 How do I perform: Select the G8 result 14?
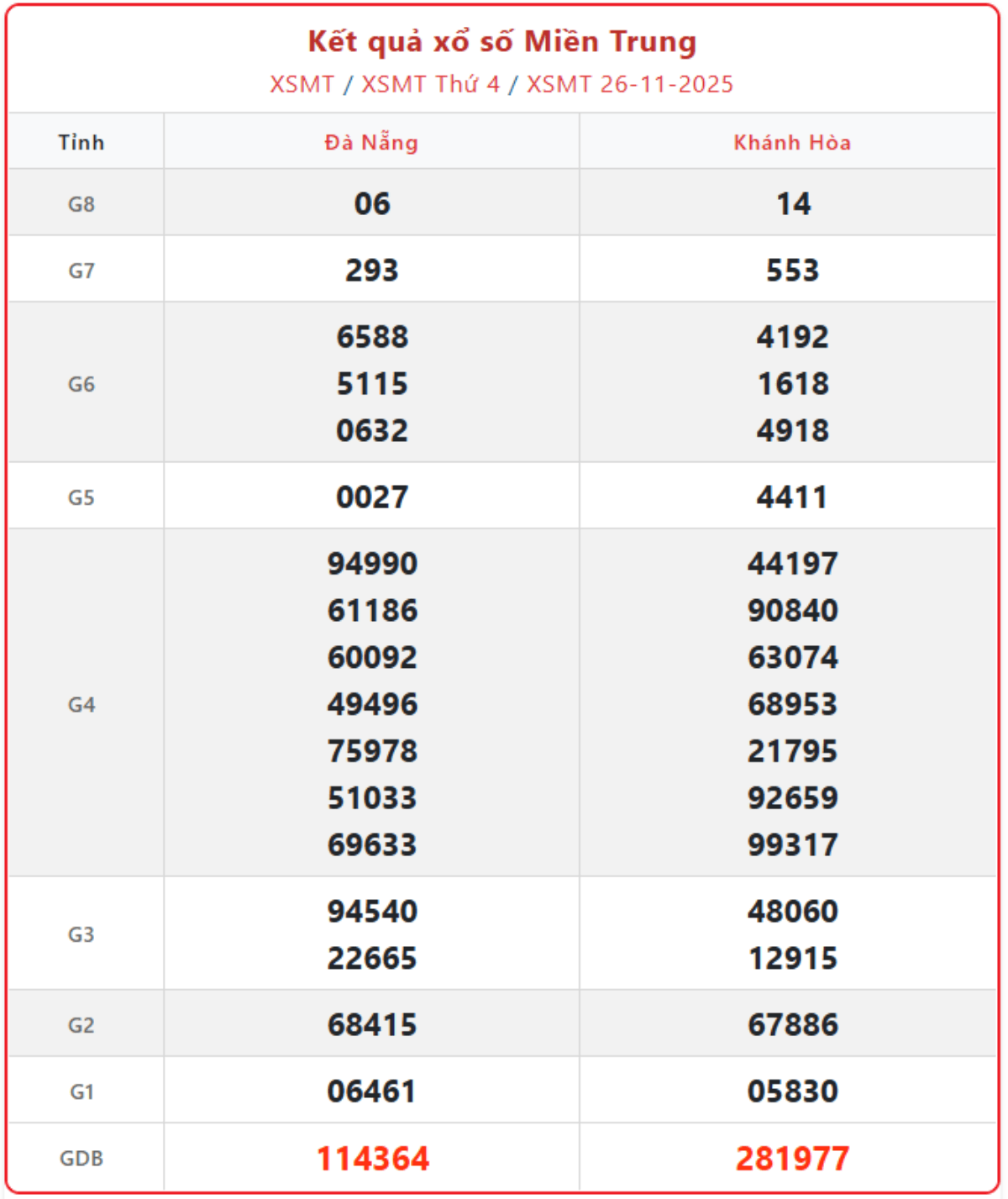(793, 203)
